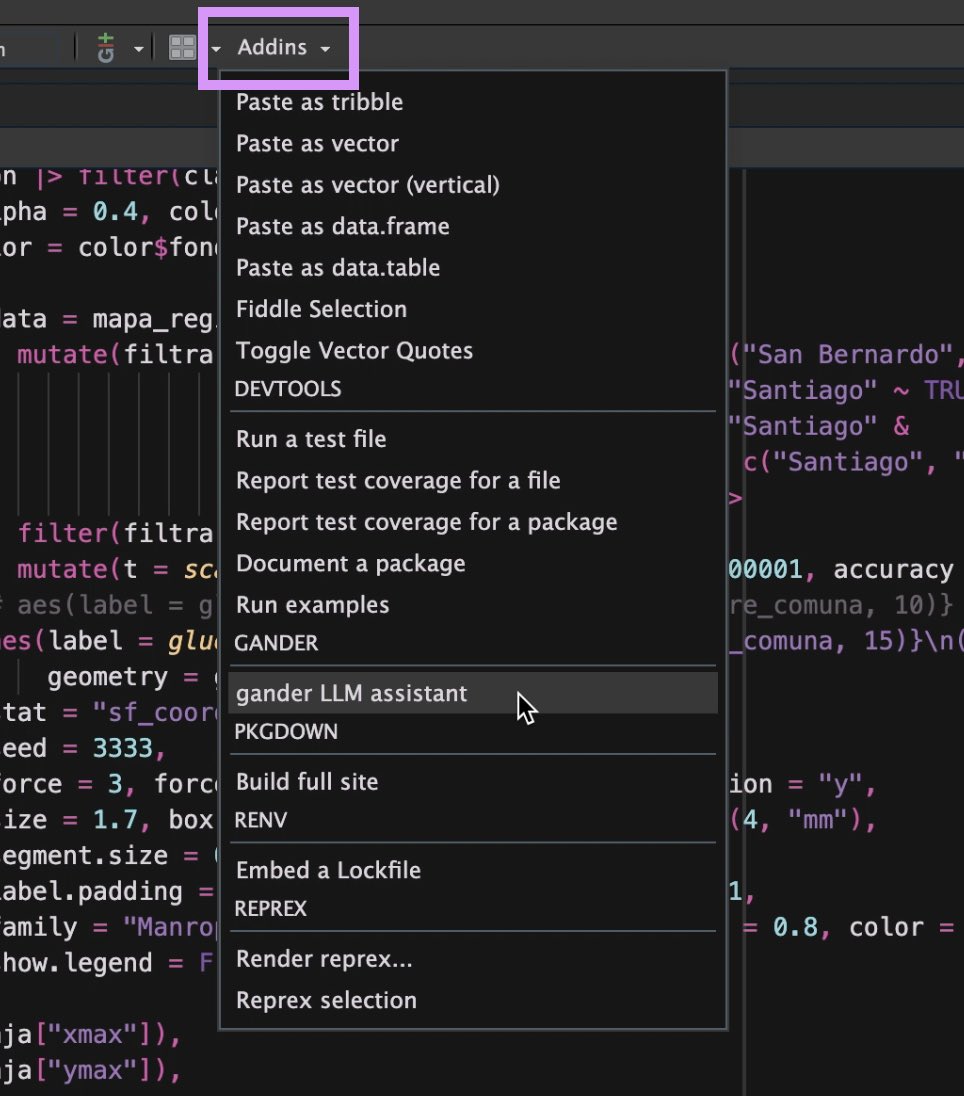
Task: Select Paste as vector (vertical)
Action: click(367, 185)
